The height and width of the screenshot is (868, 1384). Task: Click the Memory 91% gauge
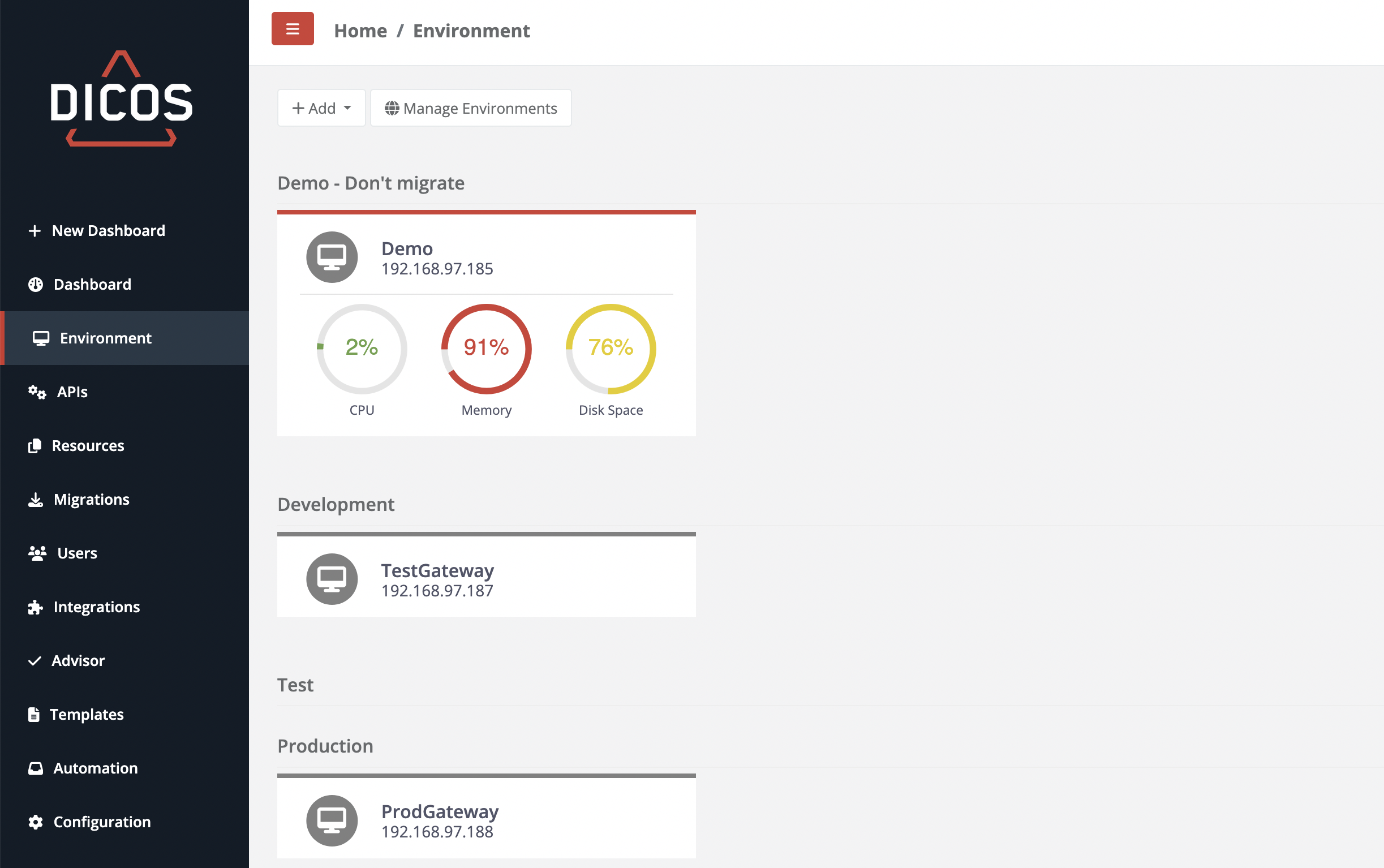pos(486,349)
